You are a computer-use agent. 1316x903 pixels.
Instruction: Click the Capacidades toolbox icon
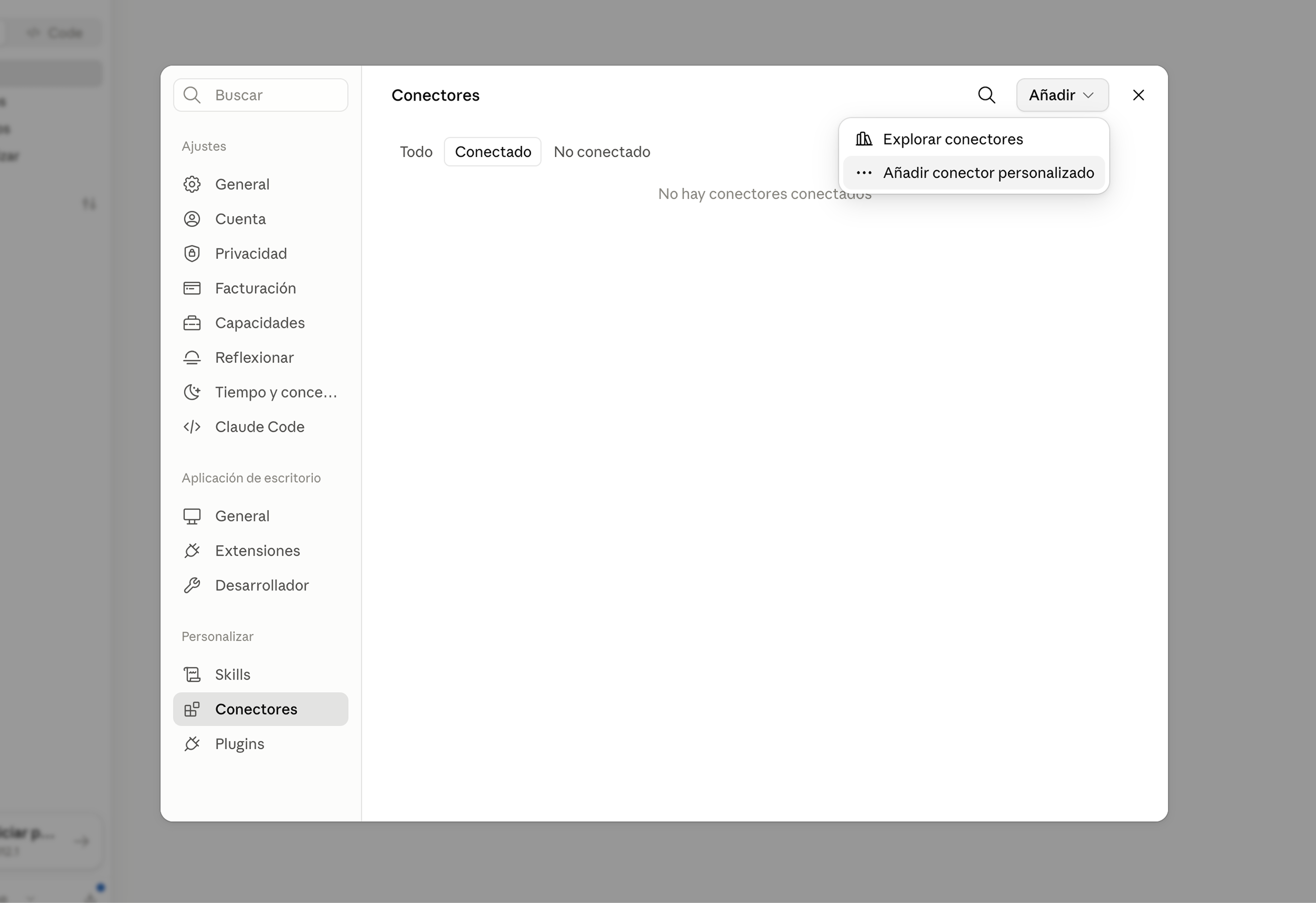[x=192, y=323]
